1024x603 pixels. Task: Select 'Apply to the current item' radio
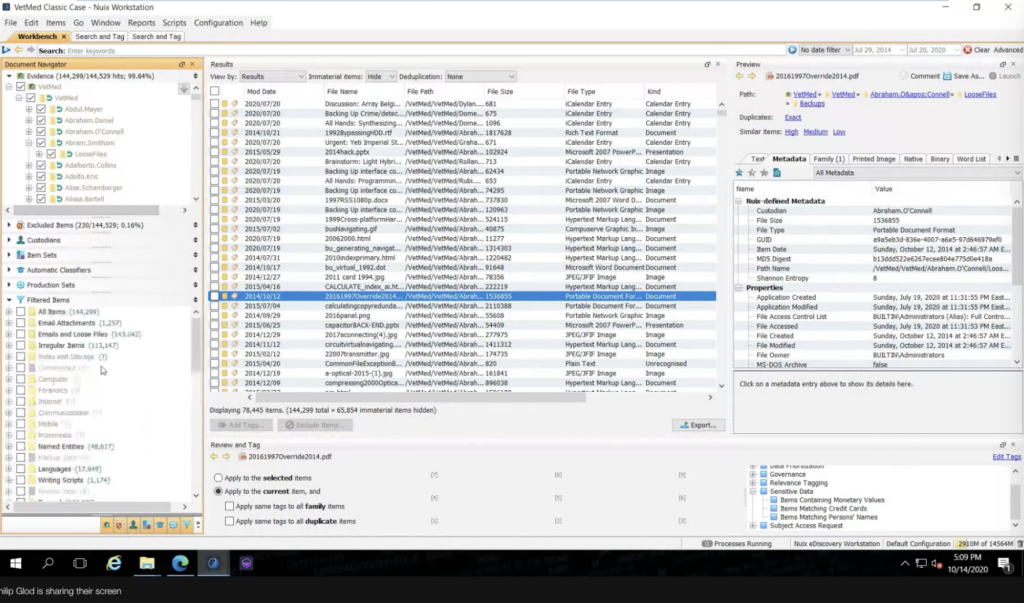click(x=218, y=491)
